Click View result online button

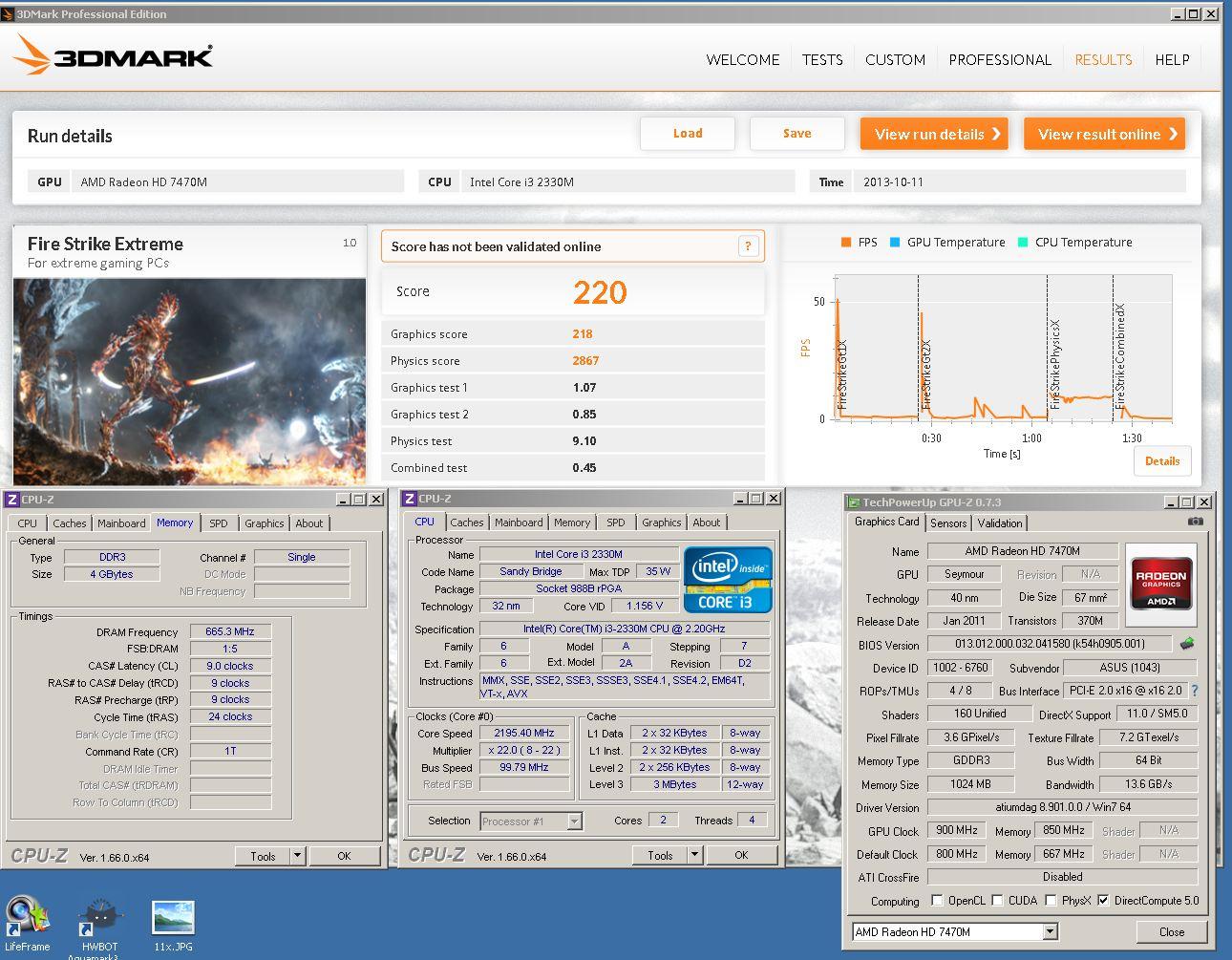click(x=1105, y=134)
